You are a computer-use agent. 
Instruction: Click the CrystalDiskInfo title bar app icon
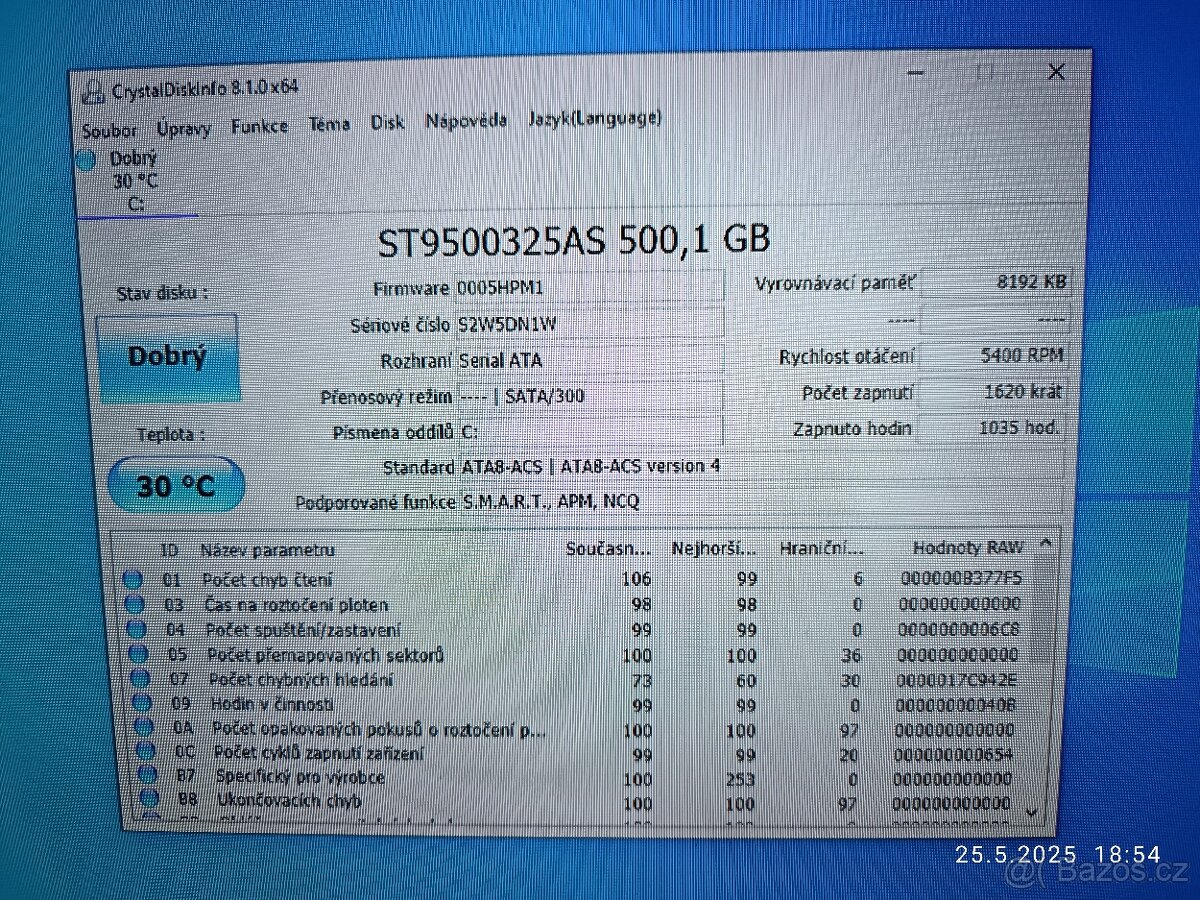click(x=93, y=91)
